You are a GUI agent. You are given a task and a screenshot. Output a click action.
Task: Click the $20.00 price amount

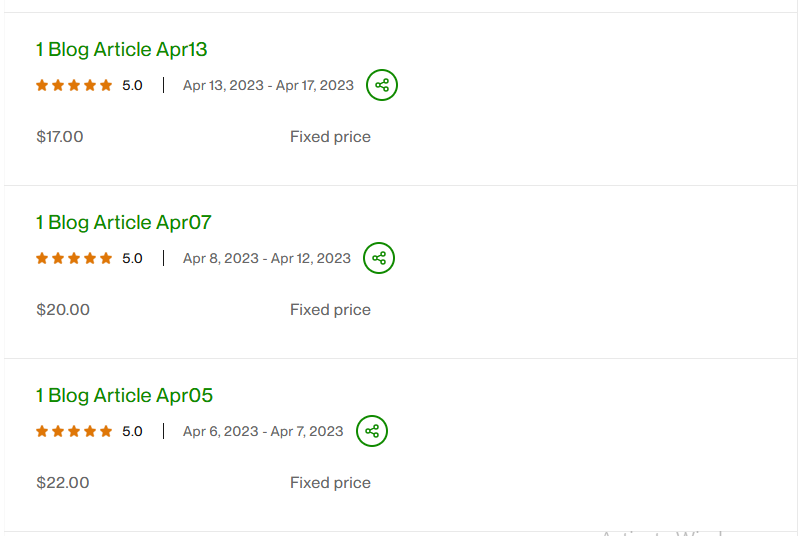63,310
